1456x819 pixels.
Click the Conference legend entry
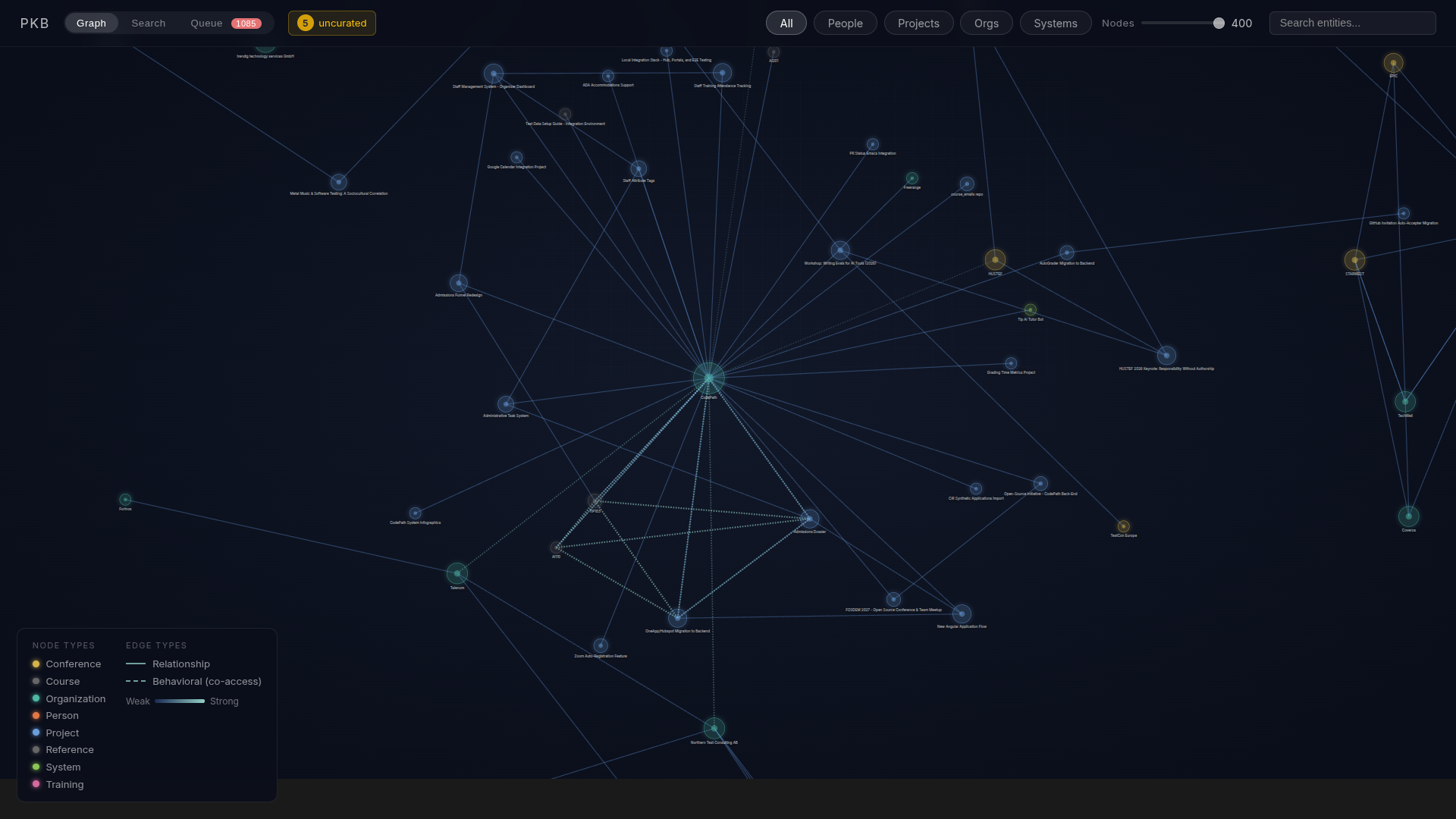(67, 664)
